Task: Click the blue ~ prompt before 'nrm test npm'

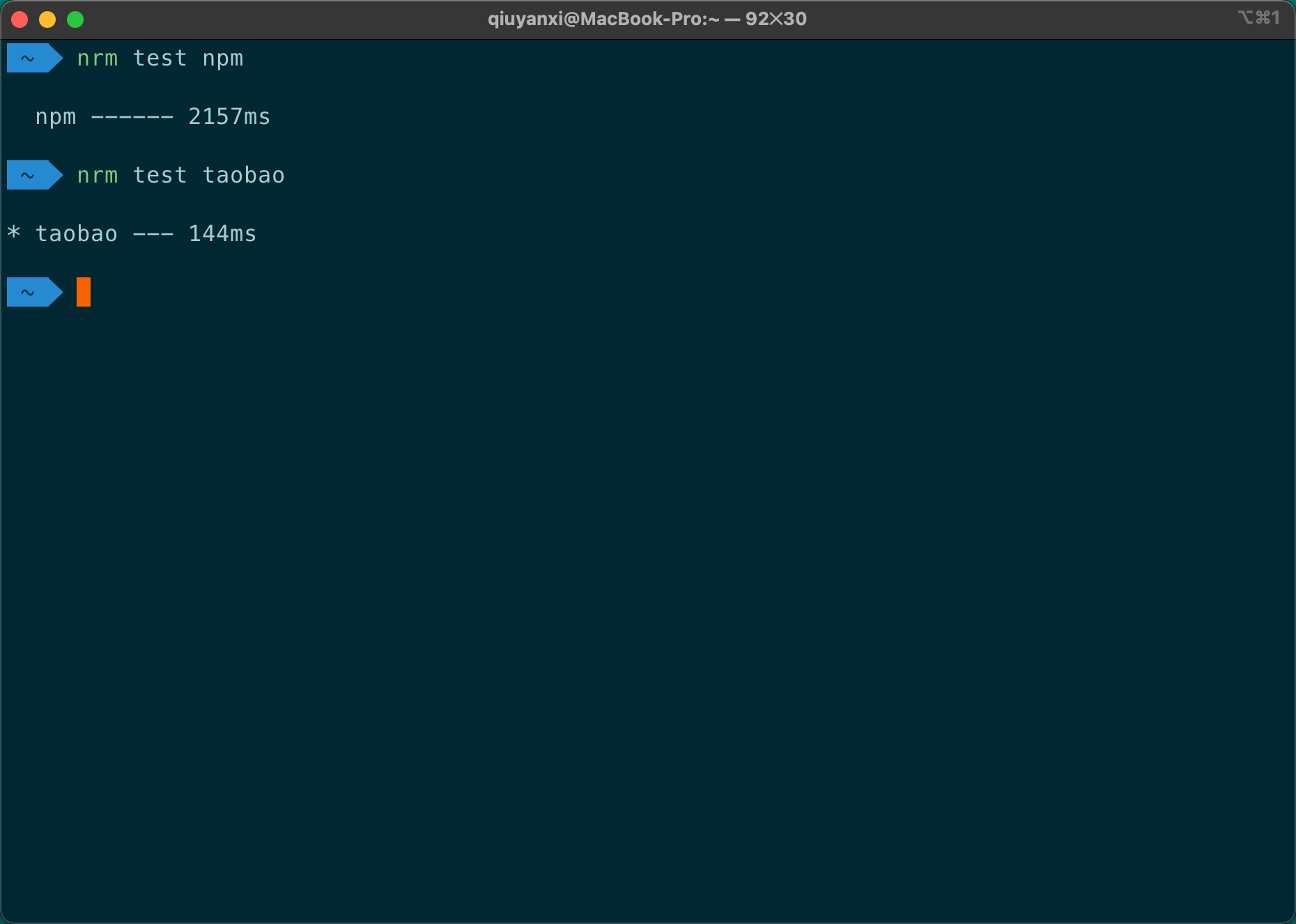Action: (x=35, y=58)
